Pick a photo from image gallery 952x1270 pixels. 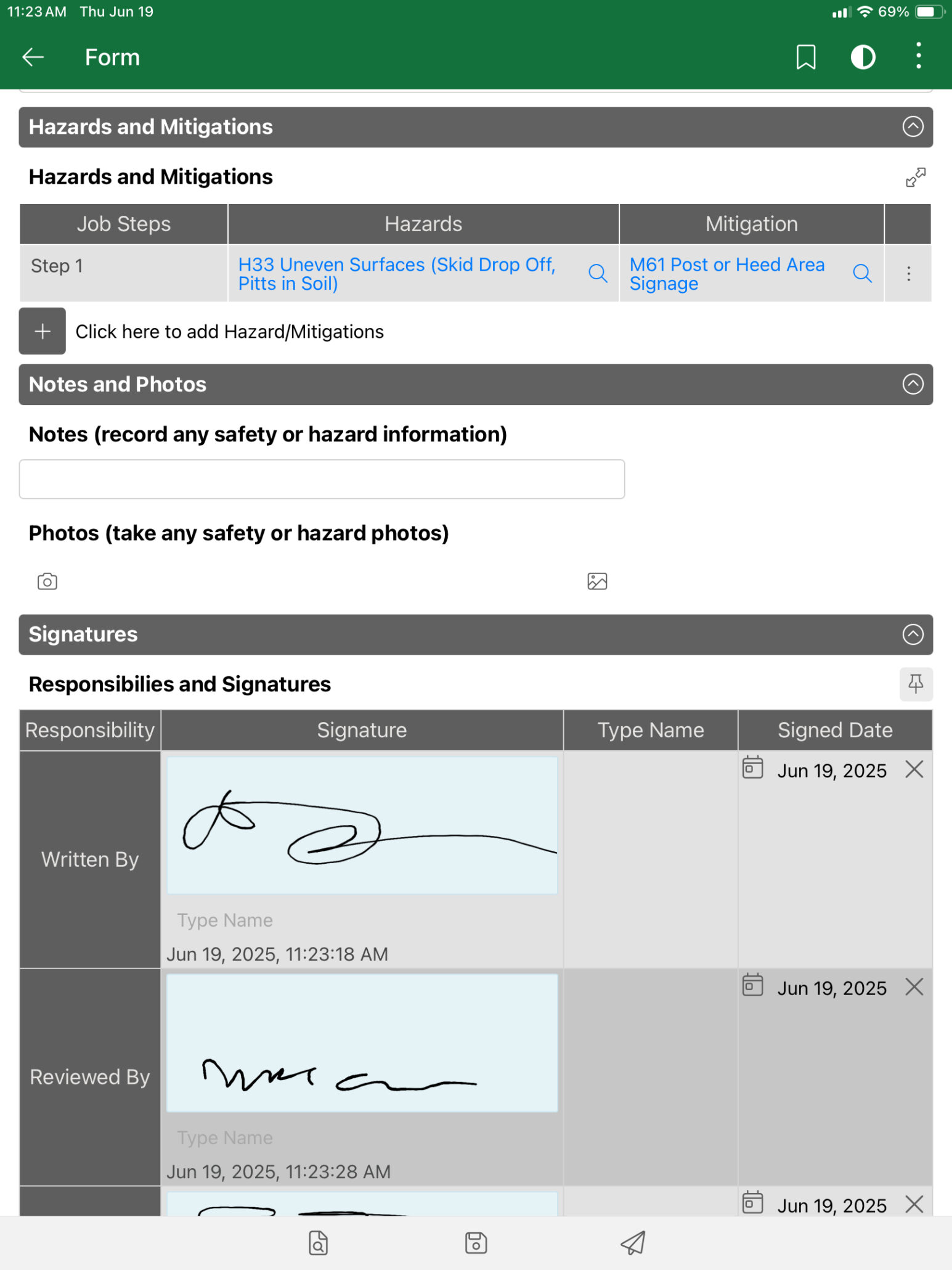pos(597,581)
